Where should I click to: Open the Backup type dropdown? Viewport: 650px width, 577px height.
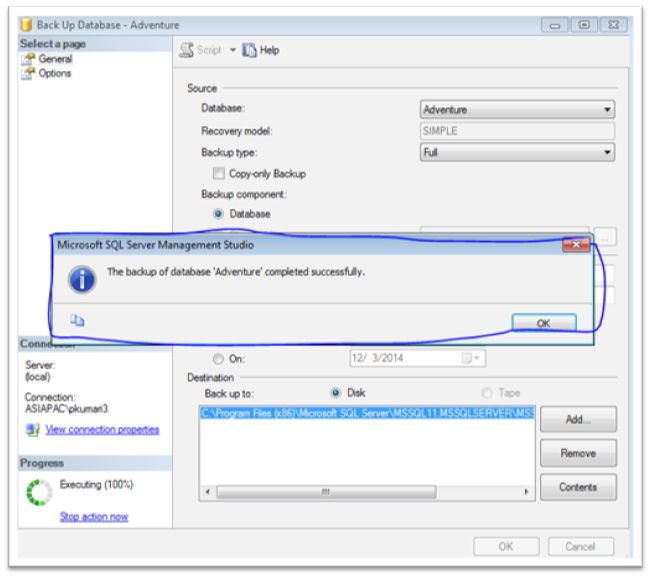tap(517, 152)
